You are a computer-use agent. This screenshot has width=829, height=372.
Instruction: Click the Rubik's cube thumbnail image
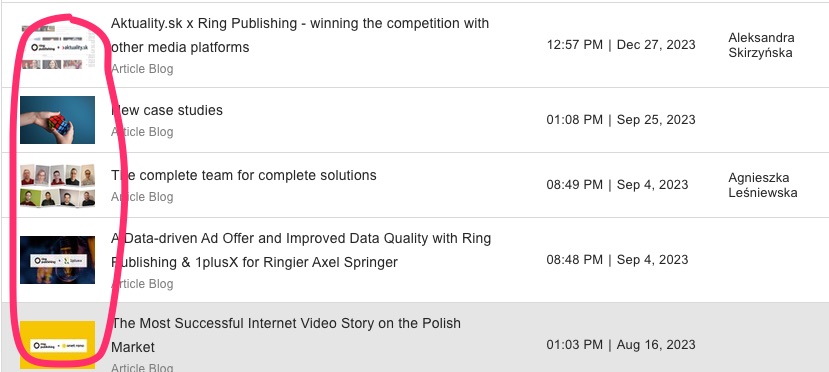click(58, 120)
